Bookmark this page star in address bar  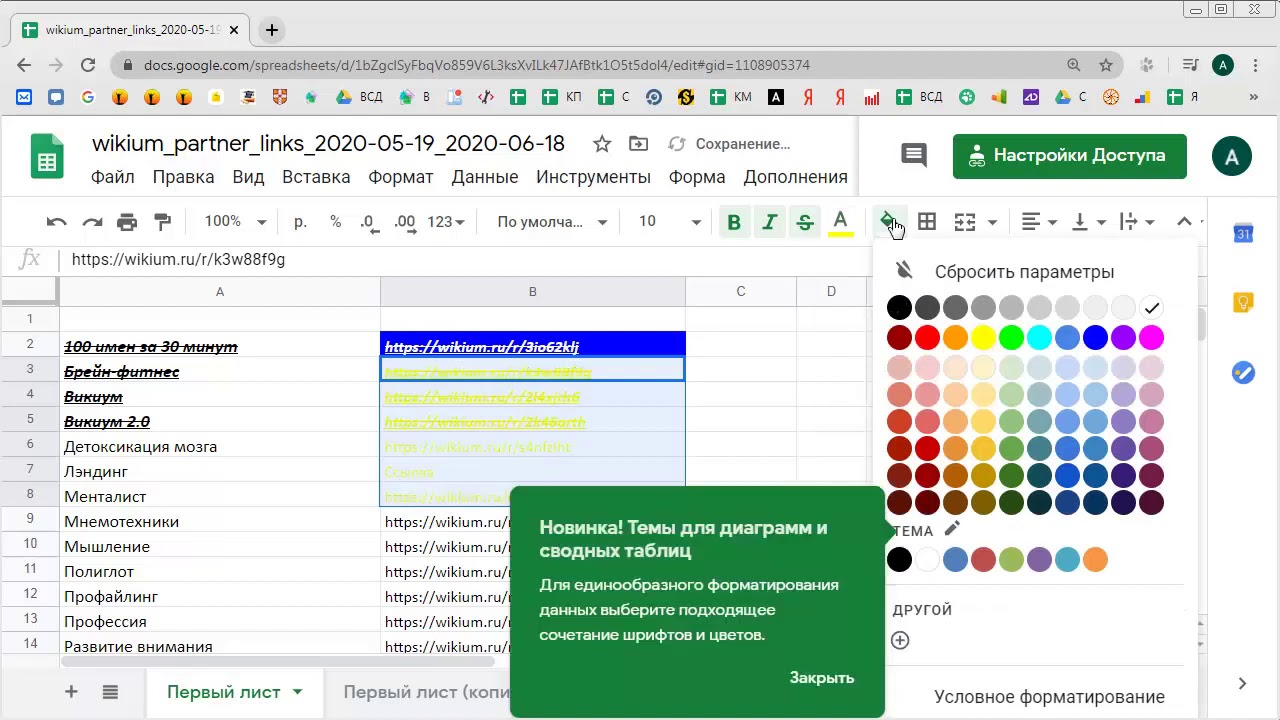coord(1106,65)
